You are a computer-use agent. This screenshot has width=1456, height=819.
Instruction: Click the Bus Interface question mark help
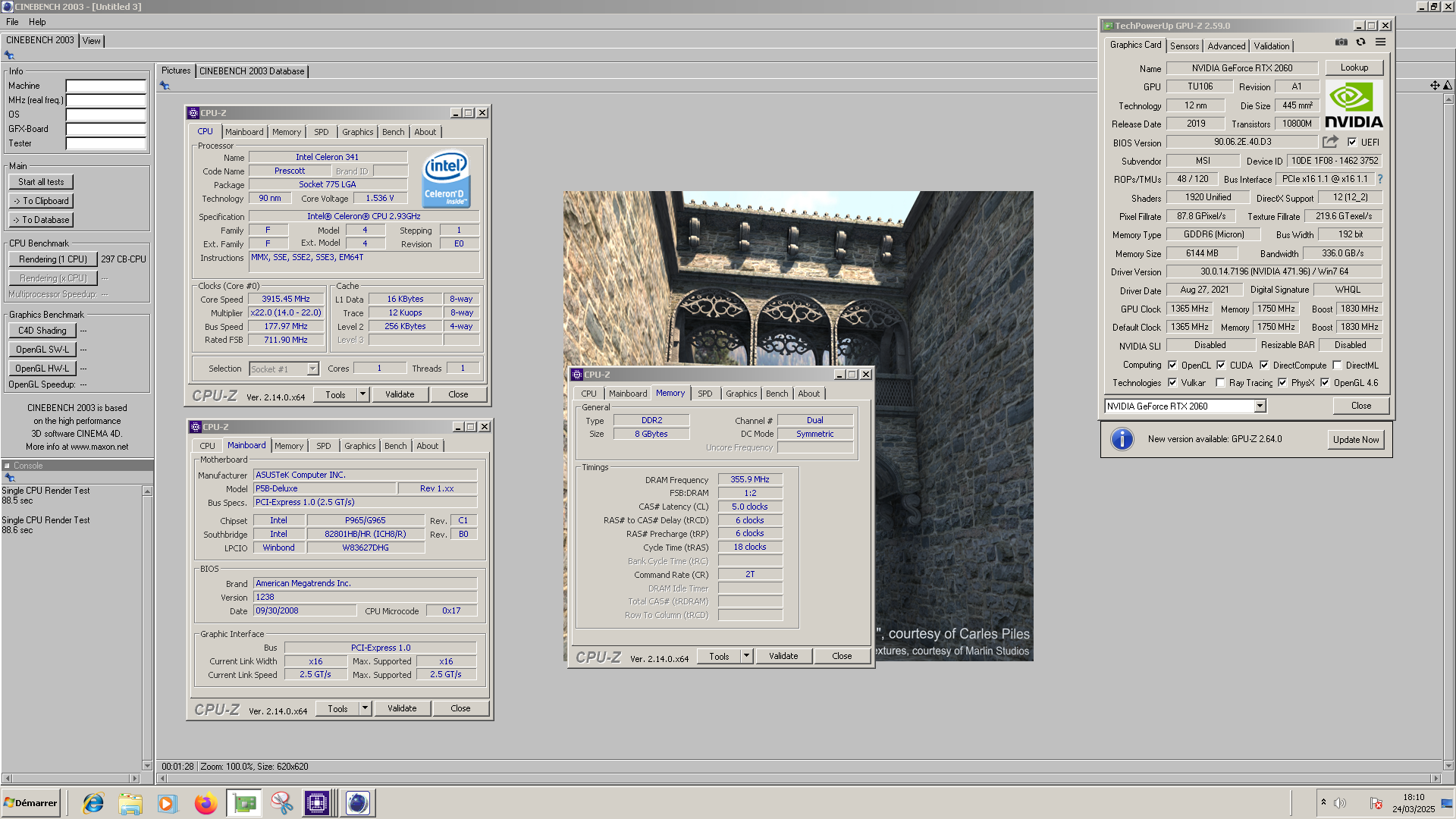(x=1380, y=179)
